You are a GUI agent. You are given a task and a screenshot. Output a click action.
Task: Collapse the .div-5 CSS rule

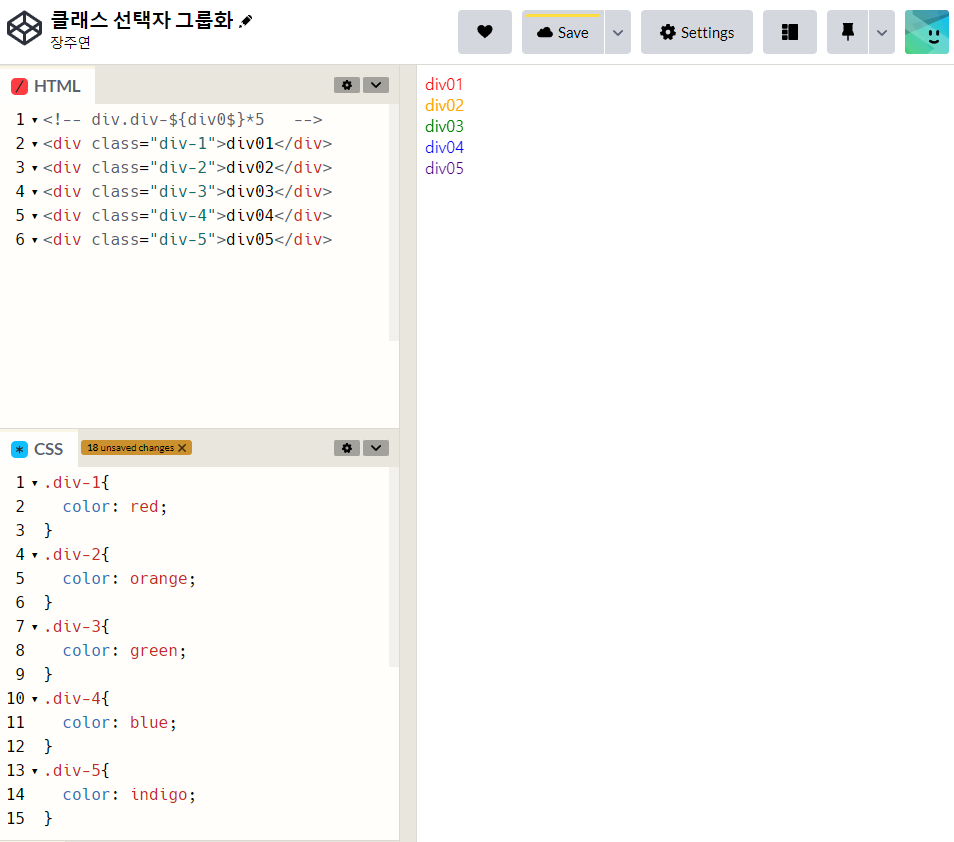pos(35,771)
